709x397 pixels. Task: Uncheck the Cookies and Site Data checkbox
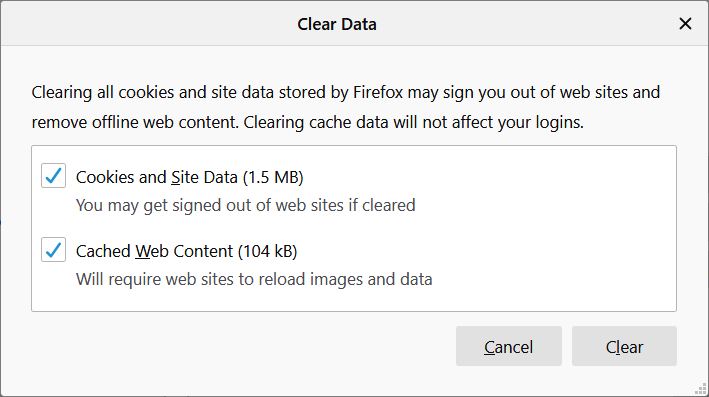point(53,175)
